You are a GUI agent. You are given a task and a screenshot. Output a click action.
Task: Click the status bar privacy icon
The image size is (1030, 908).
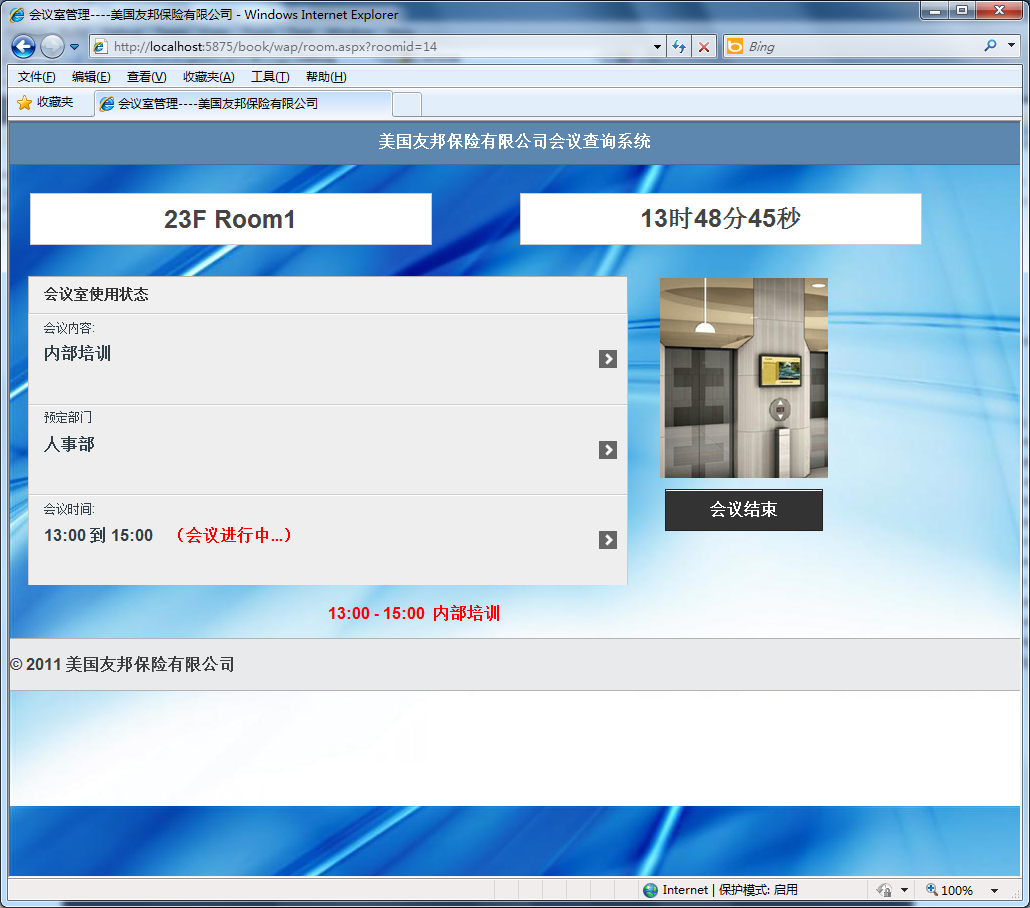click(x=885, y=890)
